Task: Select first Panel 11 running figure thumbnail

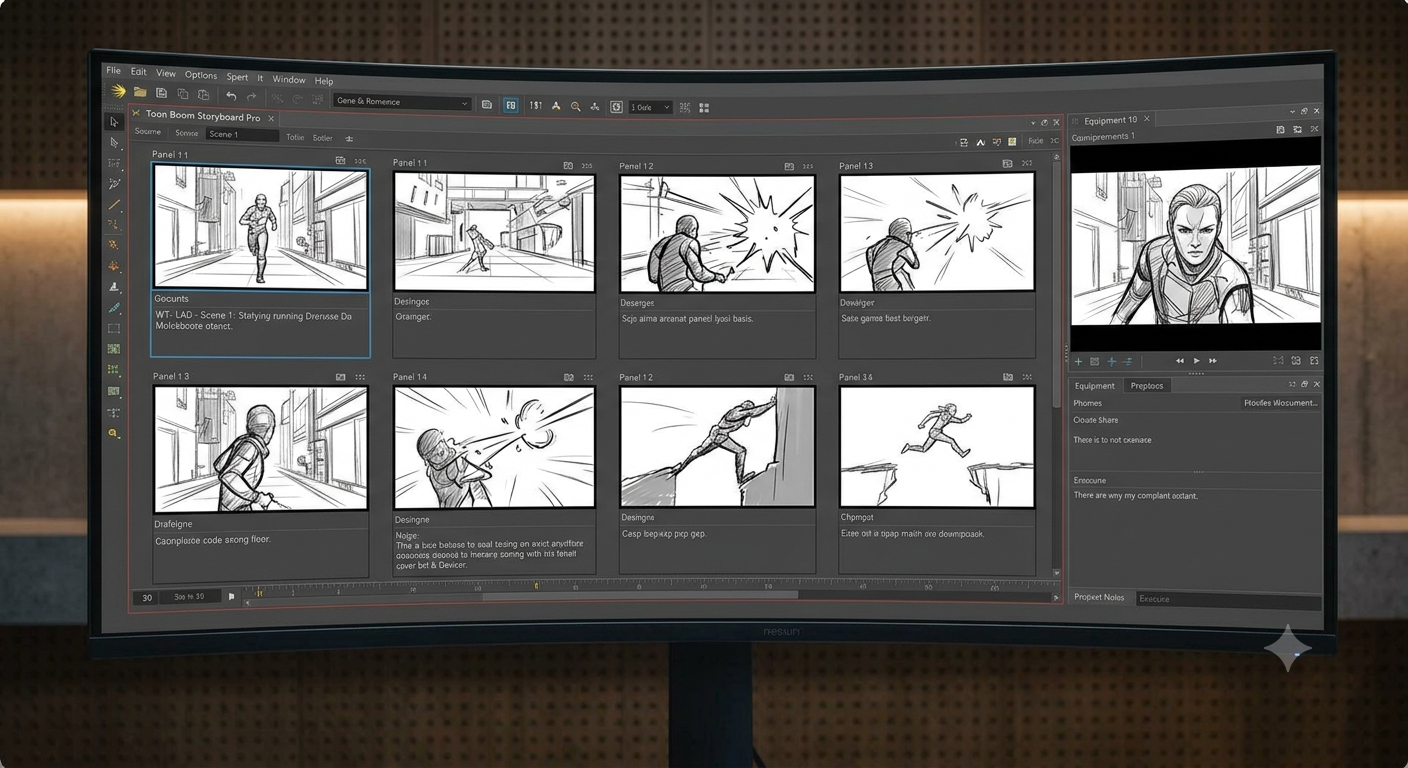Action: click(x=260, y=227)
